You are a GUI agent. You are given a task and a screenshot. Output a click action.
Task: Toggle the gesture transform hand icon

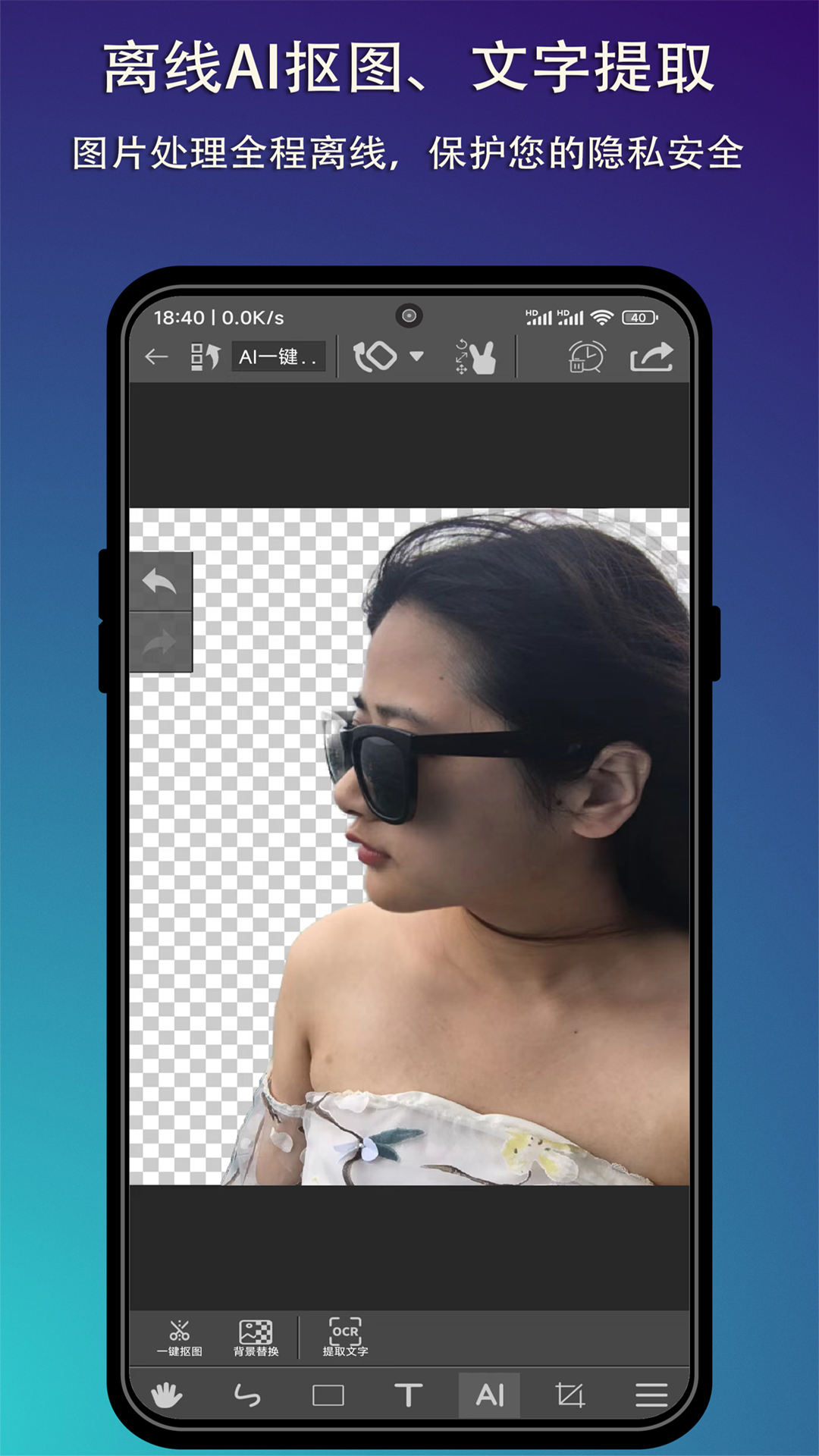pyautogui.click(x=476, y=356)
